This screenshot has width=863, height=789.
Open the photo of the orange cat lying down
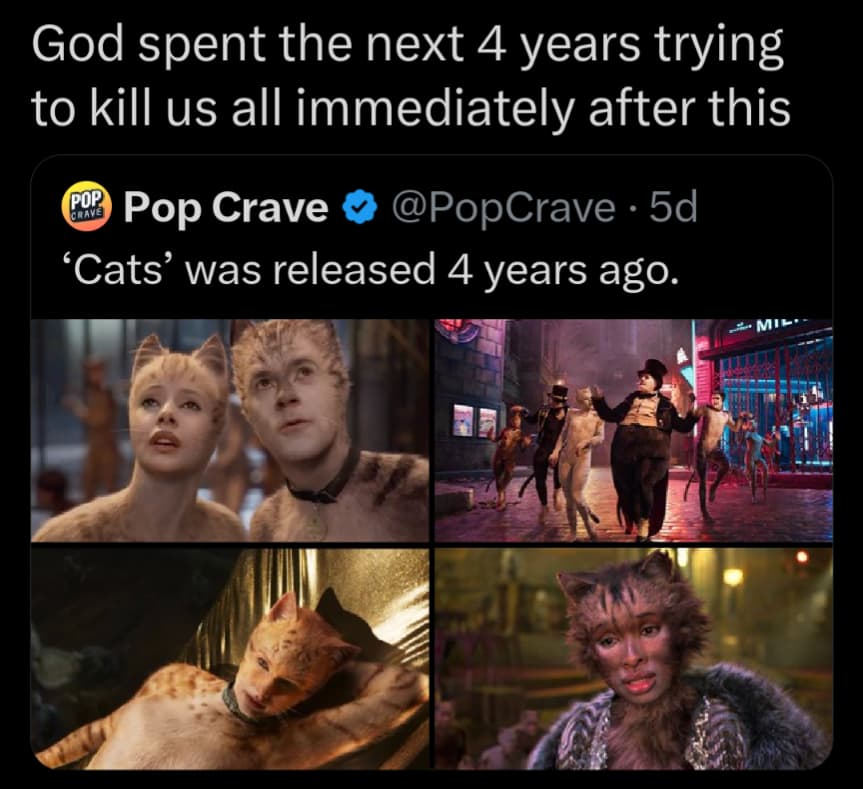click(x=230, y=658)
